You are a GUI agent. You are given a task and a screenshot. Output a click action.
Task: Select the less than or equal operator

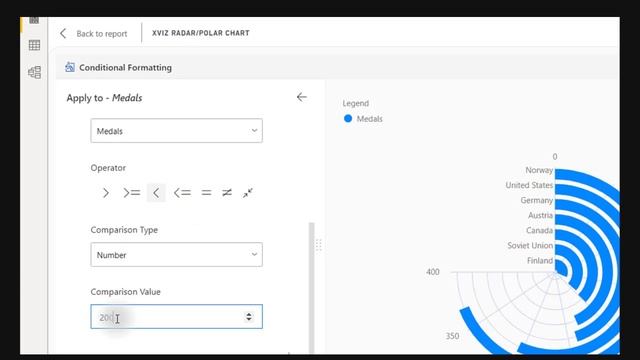point(182,193)
